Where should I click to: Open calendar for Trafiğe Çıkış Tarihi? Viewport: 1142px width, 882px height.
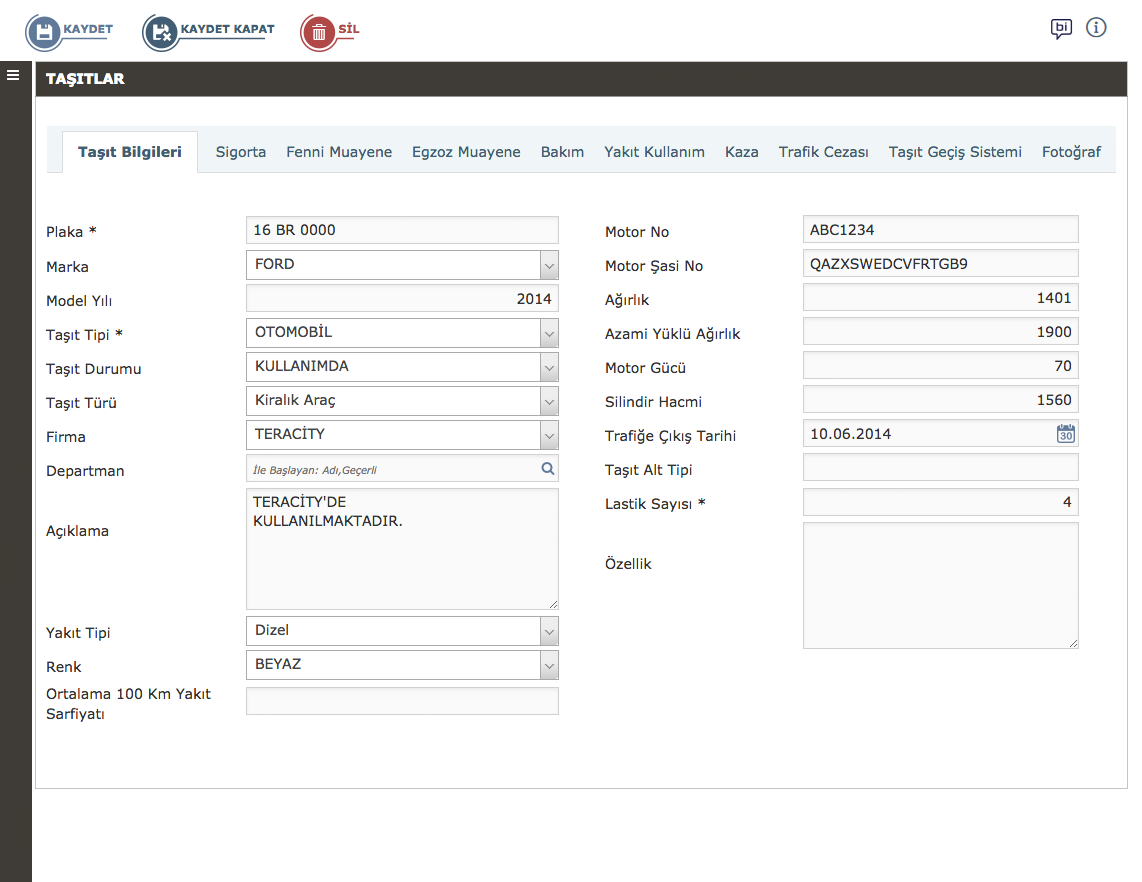(1066, 434)
